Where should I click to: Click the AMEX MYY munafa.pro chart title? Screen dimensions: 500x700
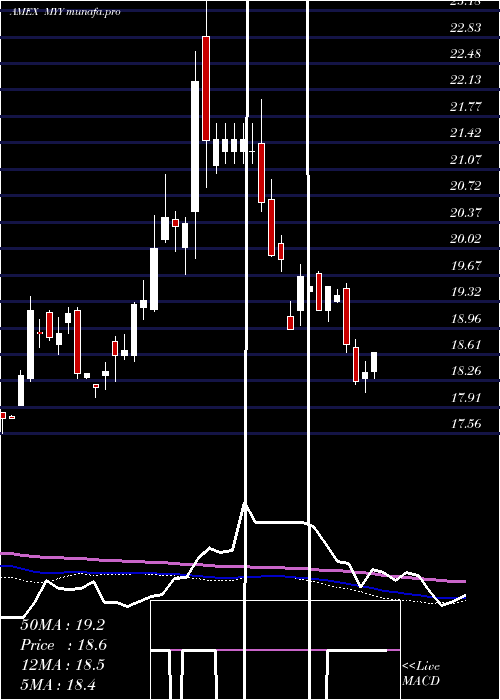click(x=65, y=12)
